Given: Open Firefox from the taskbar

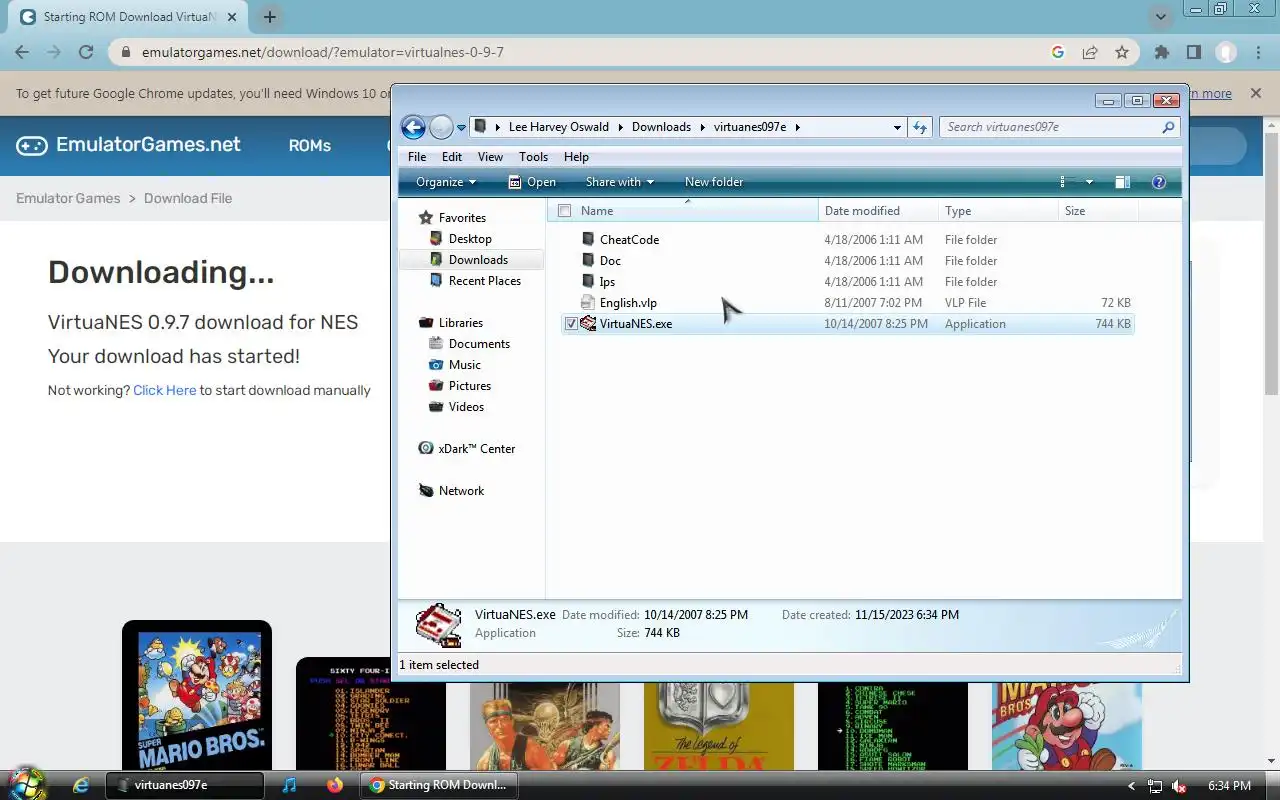Looking at the screenshot, I should 334,785.
